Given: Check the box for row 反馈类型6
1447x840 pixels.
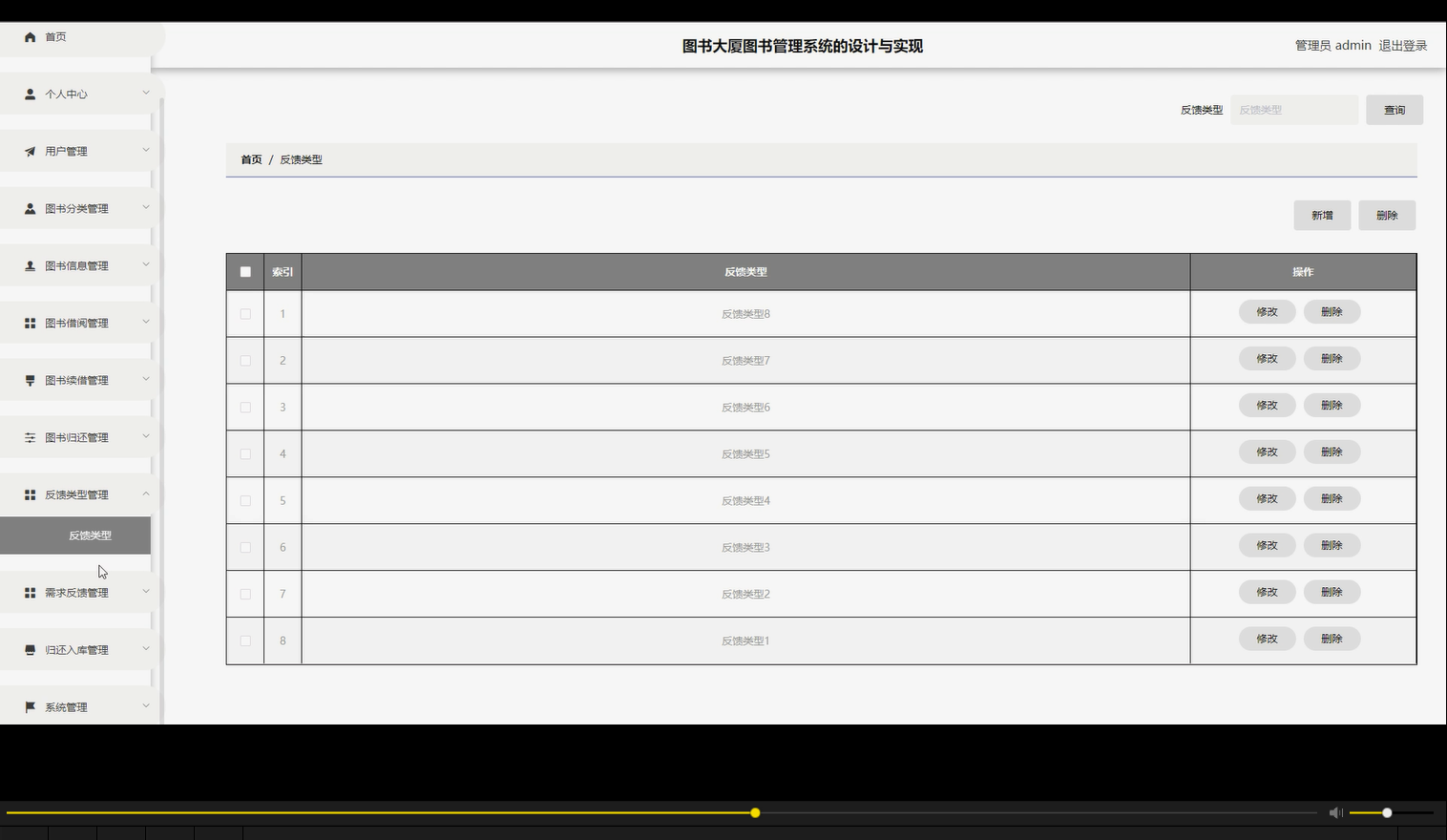Looking at the screenshot, I should [245, 408].
